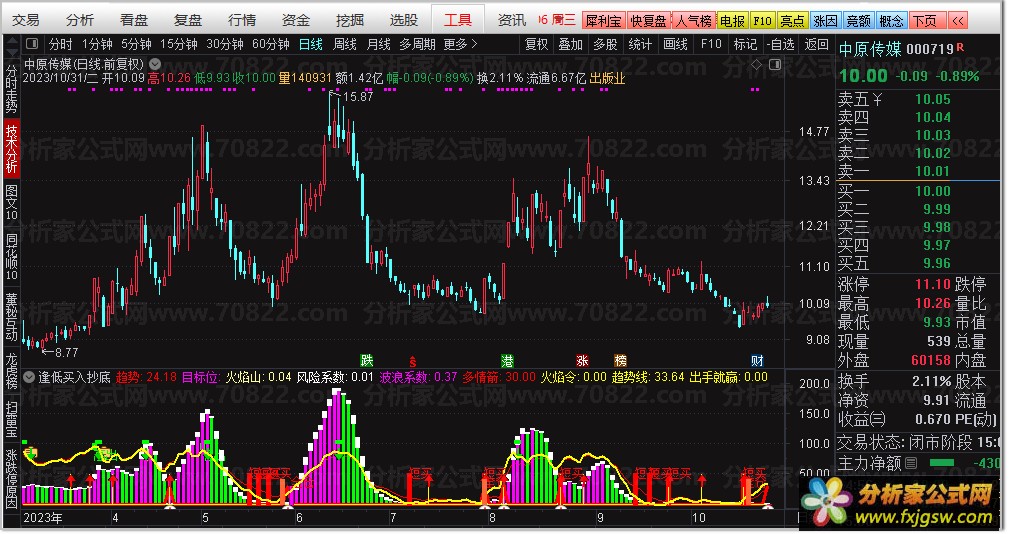Switch chart to 月线 period

point(378,44)
